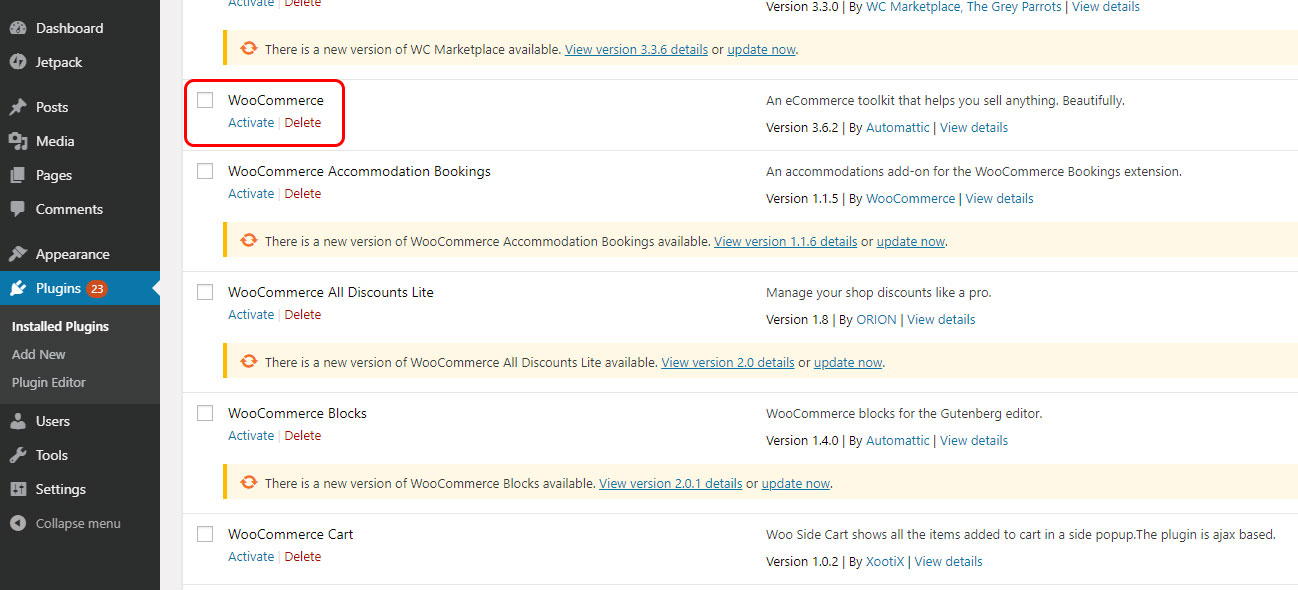Open Automattic author link for WooCommerce 3.6.2
Image resolution: width=1298 pixels, height=590 pixels.
coord(898,128)
